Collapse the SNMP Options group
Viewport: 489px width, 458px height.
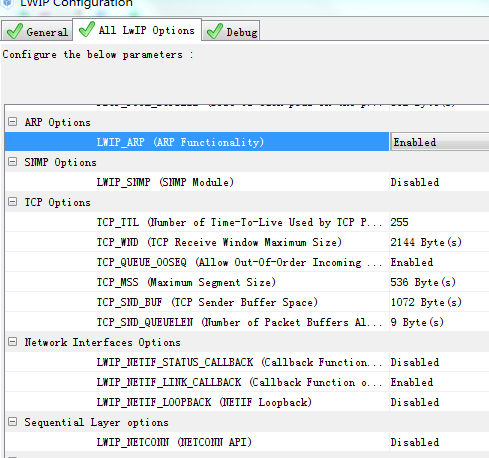click(13, 162)
